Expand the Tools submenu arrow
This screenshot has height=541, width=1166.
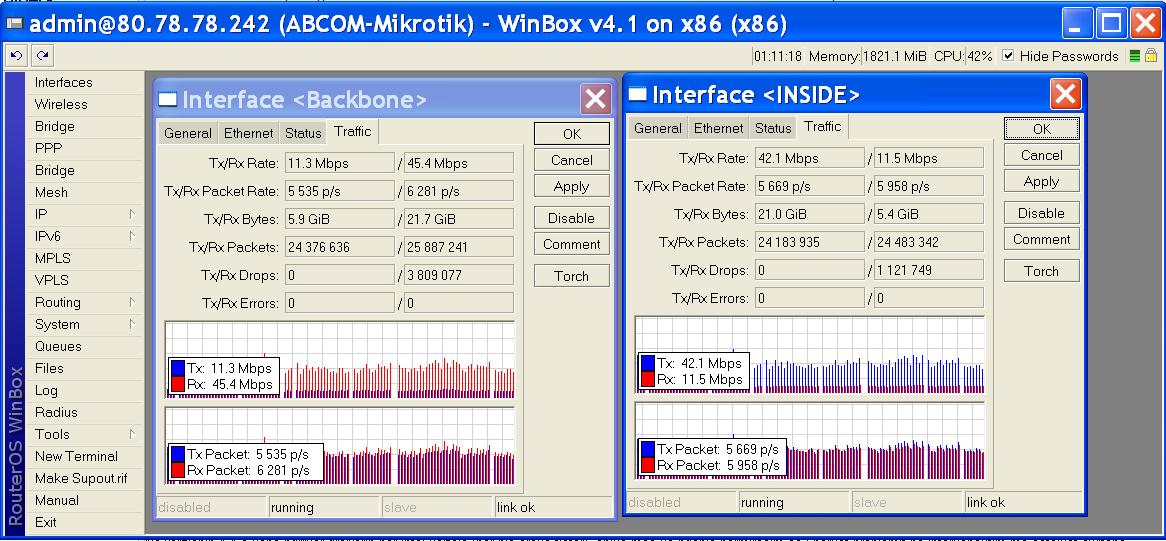[x=132, y=434]
